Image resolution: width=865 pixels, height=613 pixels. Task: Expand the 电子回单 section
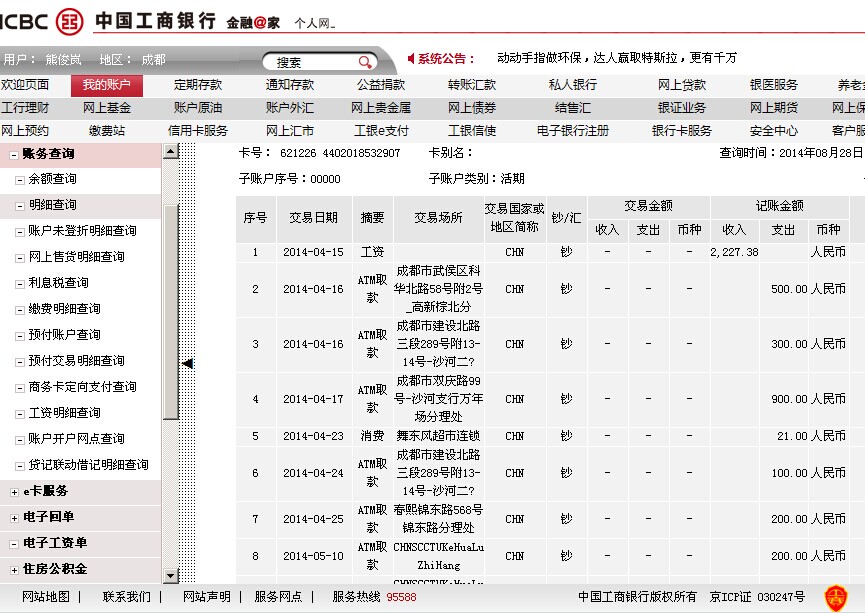coord(14,518)
